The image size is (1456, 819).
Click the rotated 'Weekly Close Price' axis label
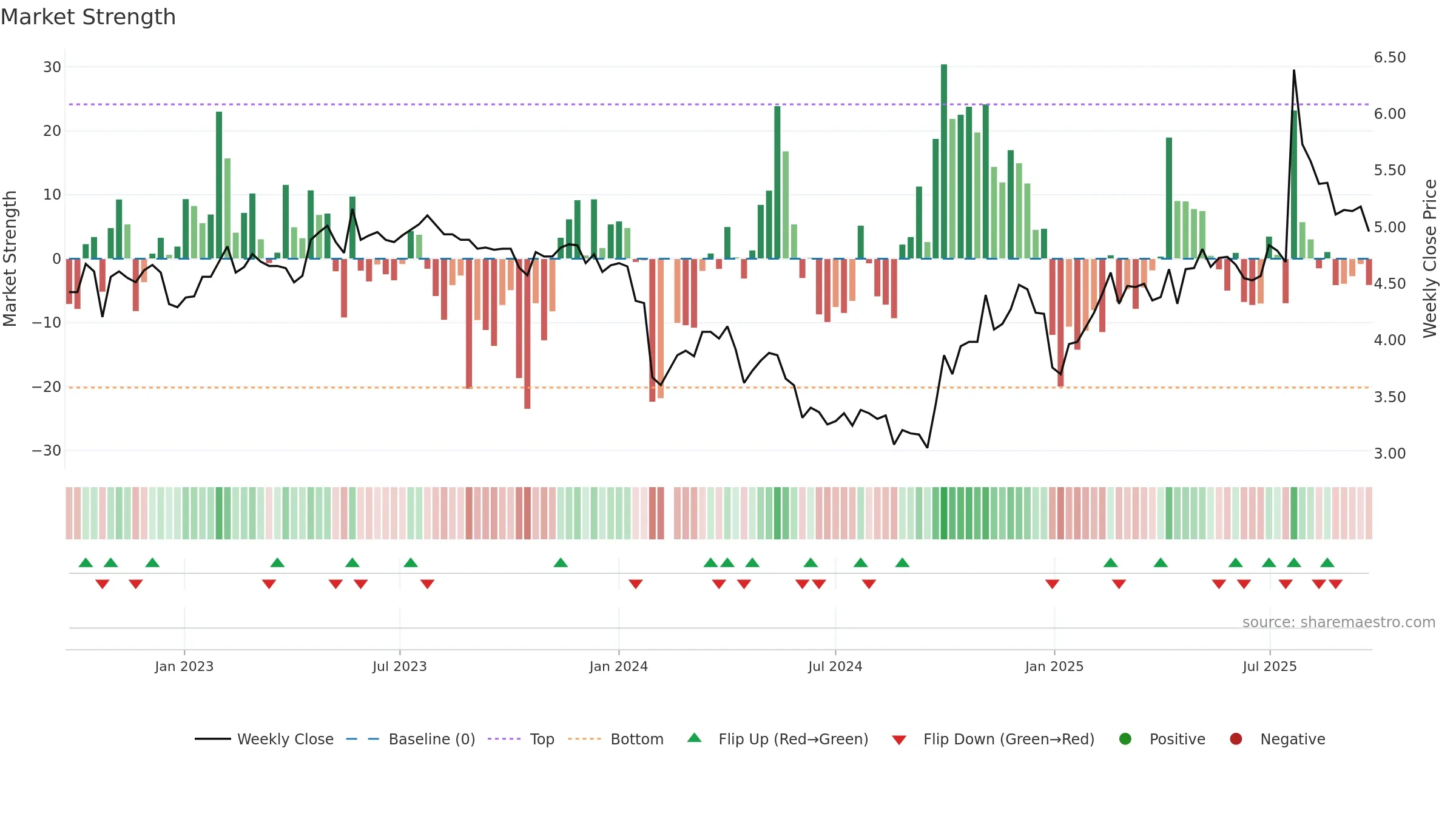1430,258
